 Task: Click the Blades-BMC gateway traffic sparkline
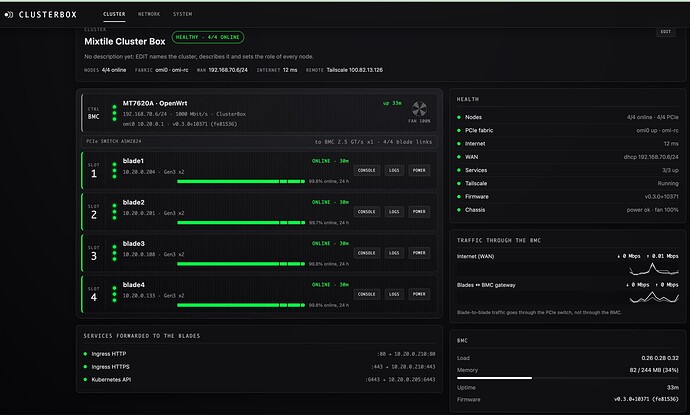653,297
